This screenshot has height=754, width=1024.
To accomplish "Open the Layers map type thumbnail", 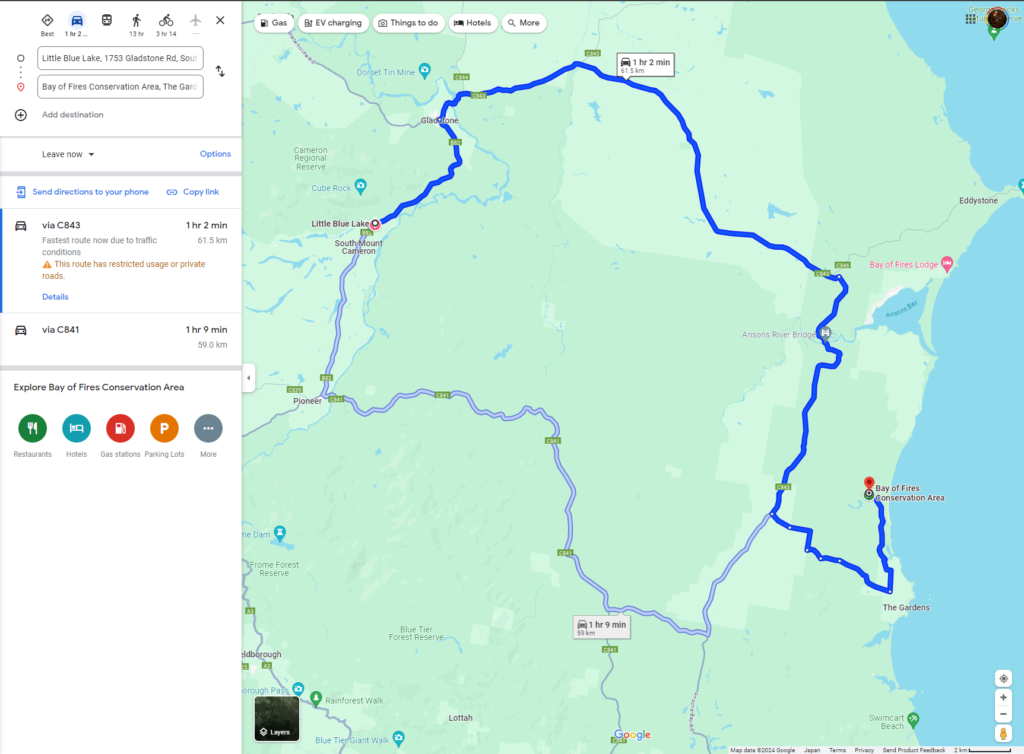I will click(277, 718).
